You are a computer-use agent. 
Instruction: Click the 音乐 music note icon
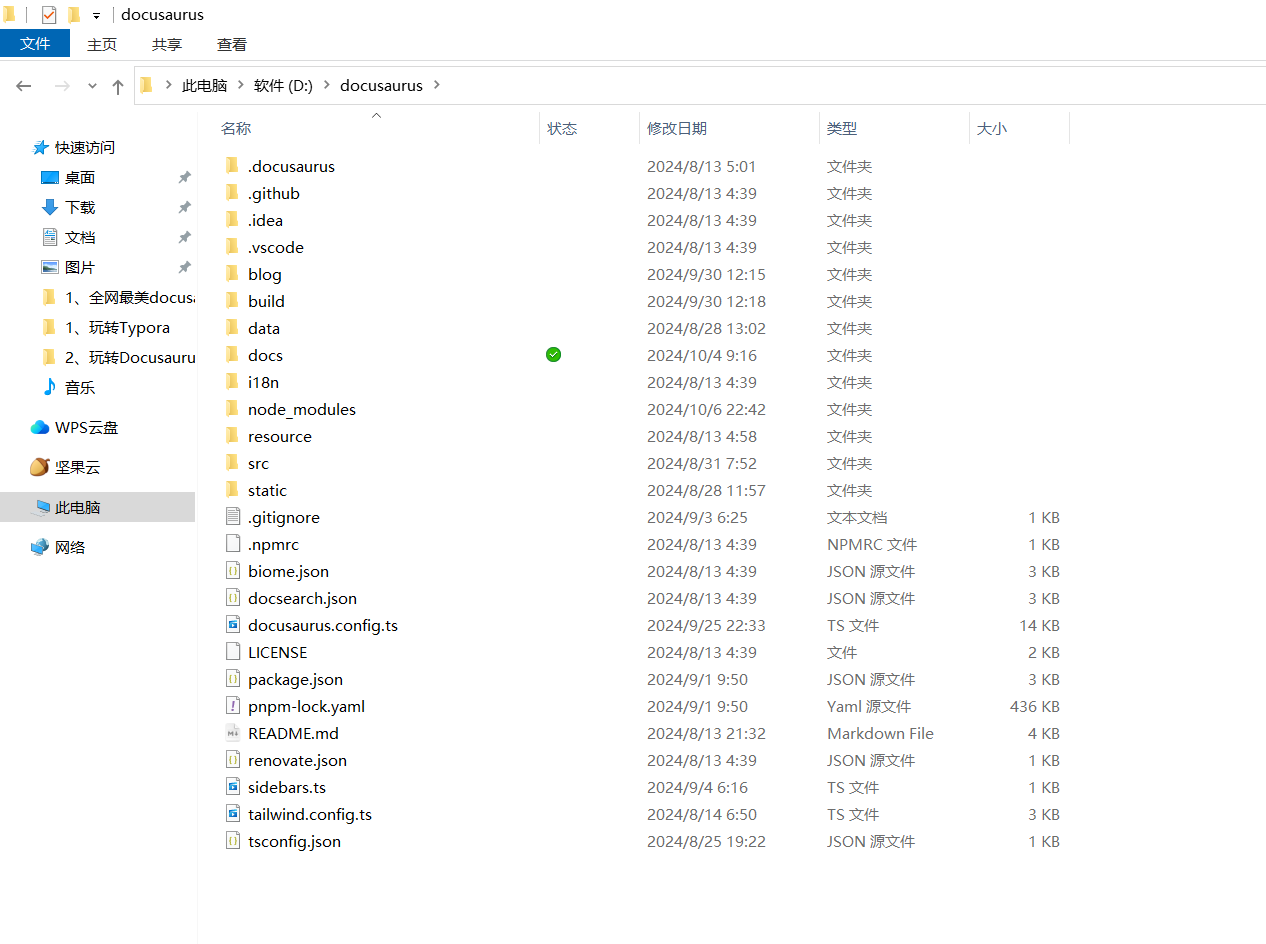click(49, 387)
